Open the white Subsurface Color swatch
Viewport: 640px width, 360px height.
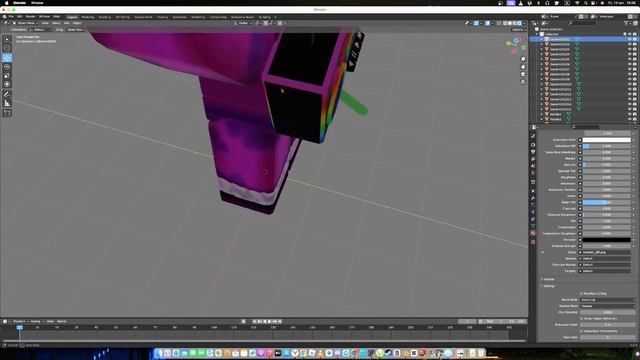click(x=606, y=140)
